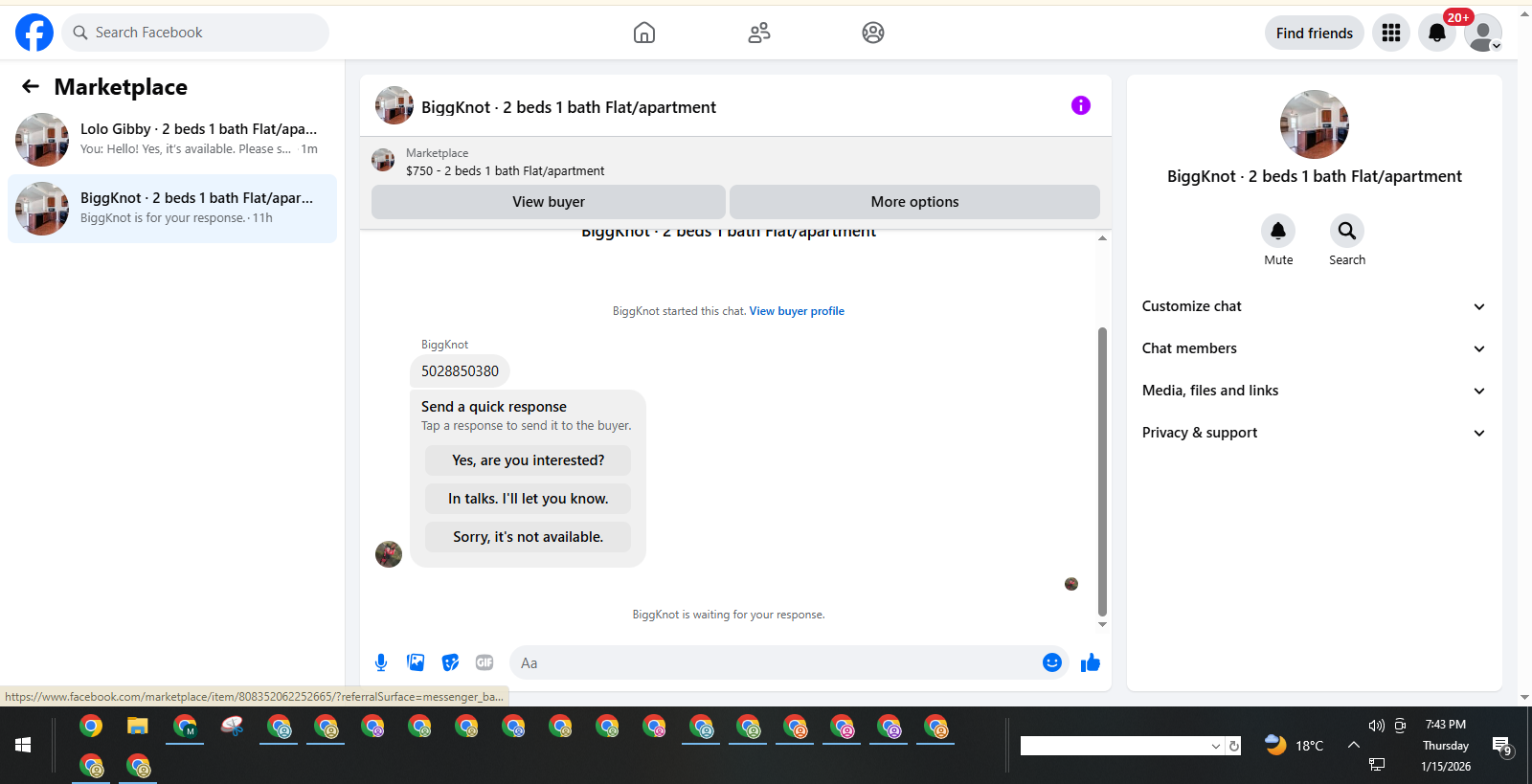
Task: Open the notifications bell icon
Action: tap(1437, 33)
